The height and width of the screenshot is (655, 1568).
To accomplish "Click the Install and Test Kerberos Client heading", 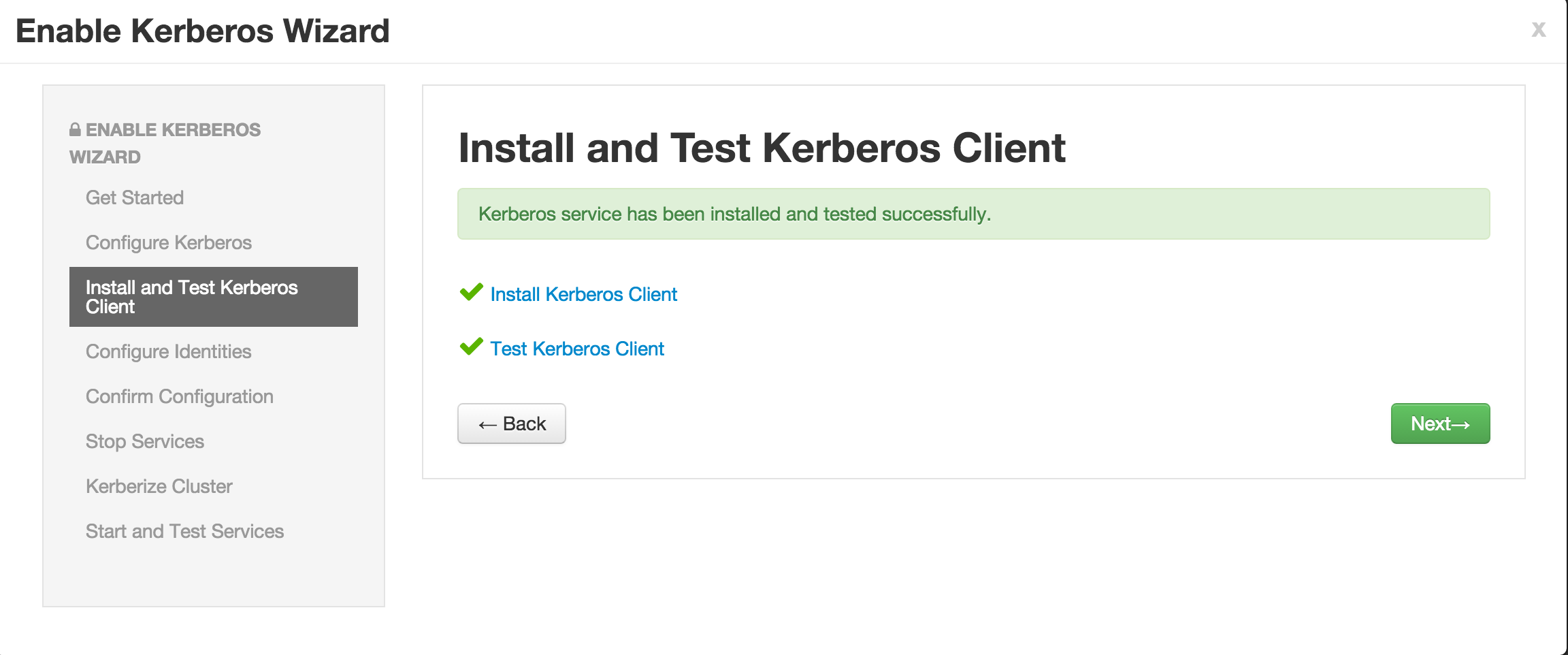I will pyautogui.click(x=762, y=148).
